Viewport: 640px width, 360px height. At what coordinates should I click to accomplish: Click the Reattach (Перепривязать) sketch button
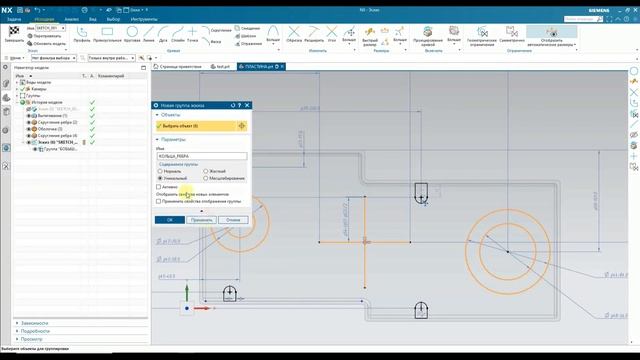pyautogui.click(x=44, y=36)
